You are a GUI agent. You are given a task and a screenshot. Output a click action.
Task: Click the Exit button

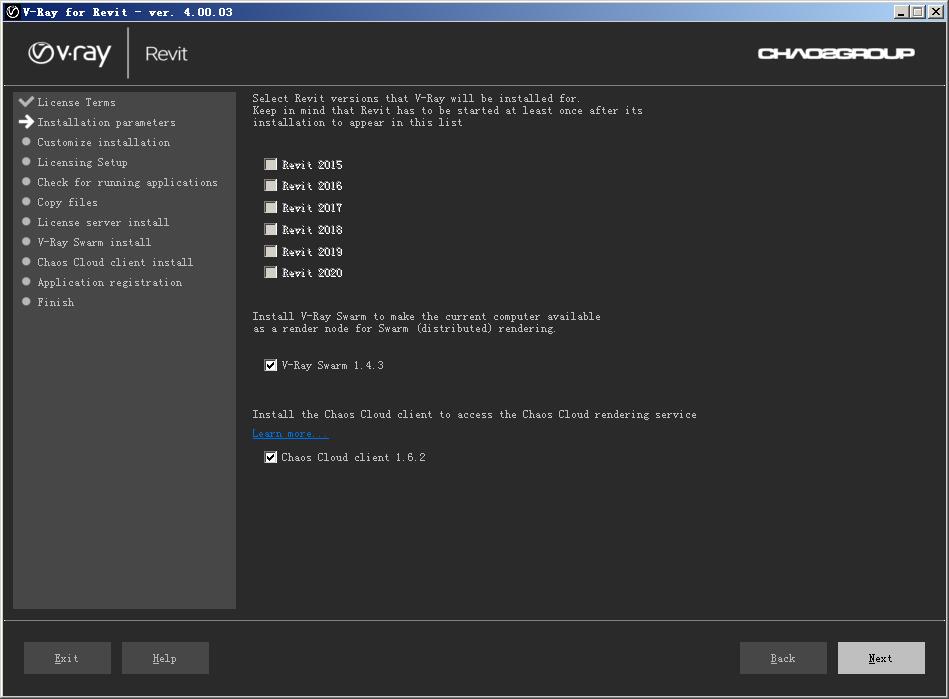click(67, 658)
